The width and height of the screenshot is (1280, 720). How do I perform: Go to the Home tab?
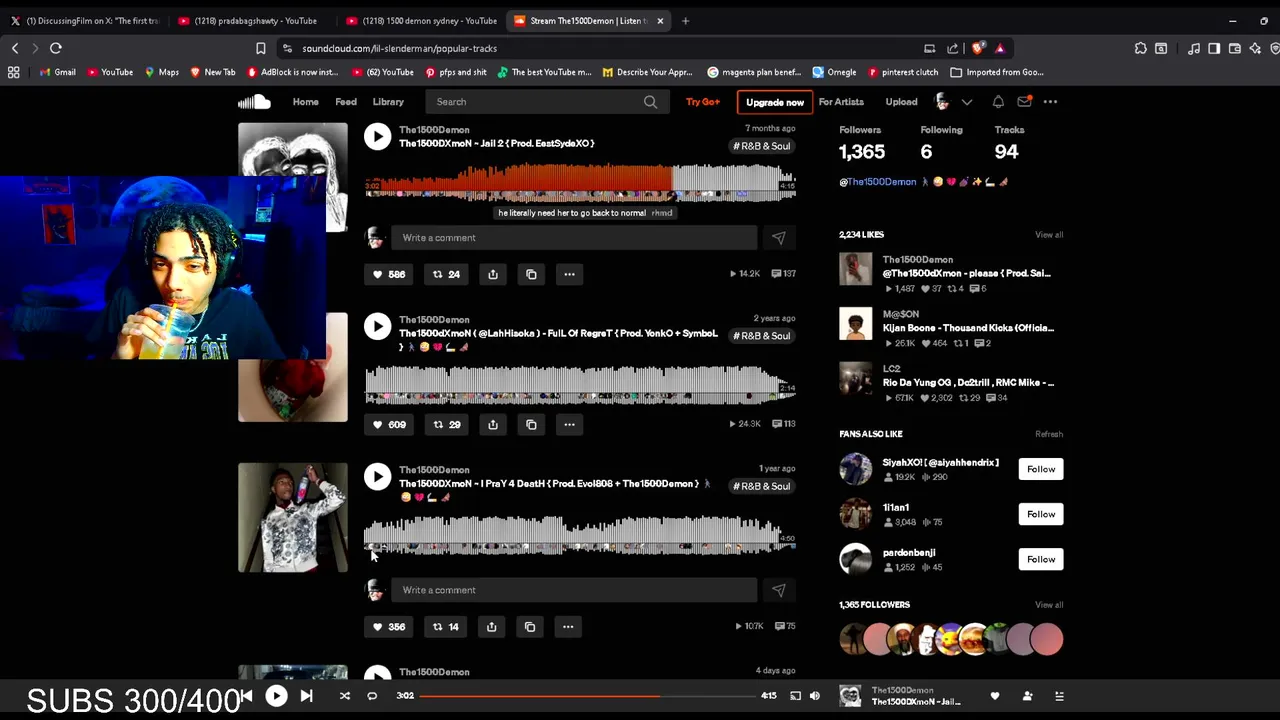click(x=305, y=102)
